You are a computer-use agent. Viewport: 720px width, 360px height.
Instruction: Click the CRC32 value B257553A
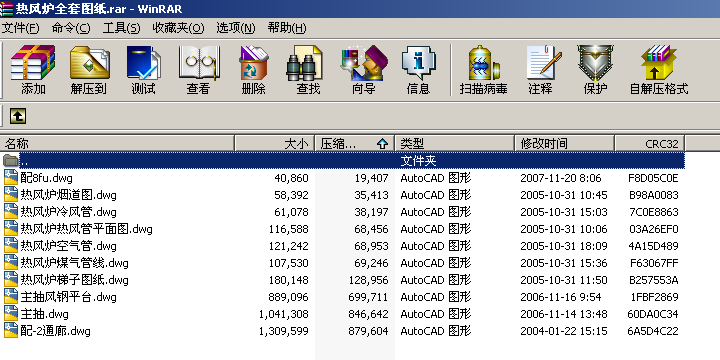point(653,280)
